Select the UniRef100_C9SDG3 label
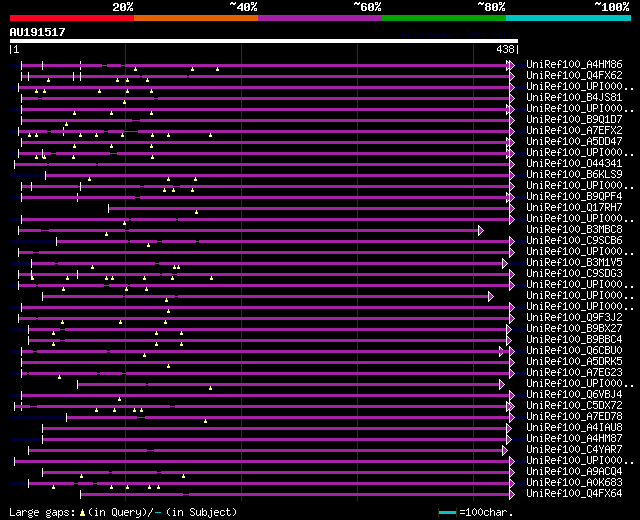This screenshot has width=640, height=520. [574, 274]
